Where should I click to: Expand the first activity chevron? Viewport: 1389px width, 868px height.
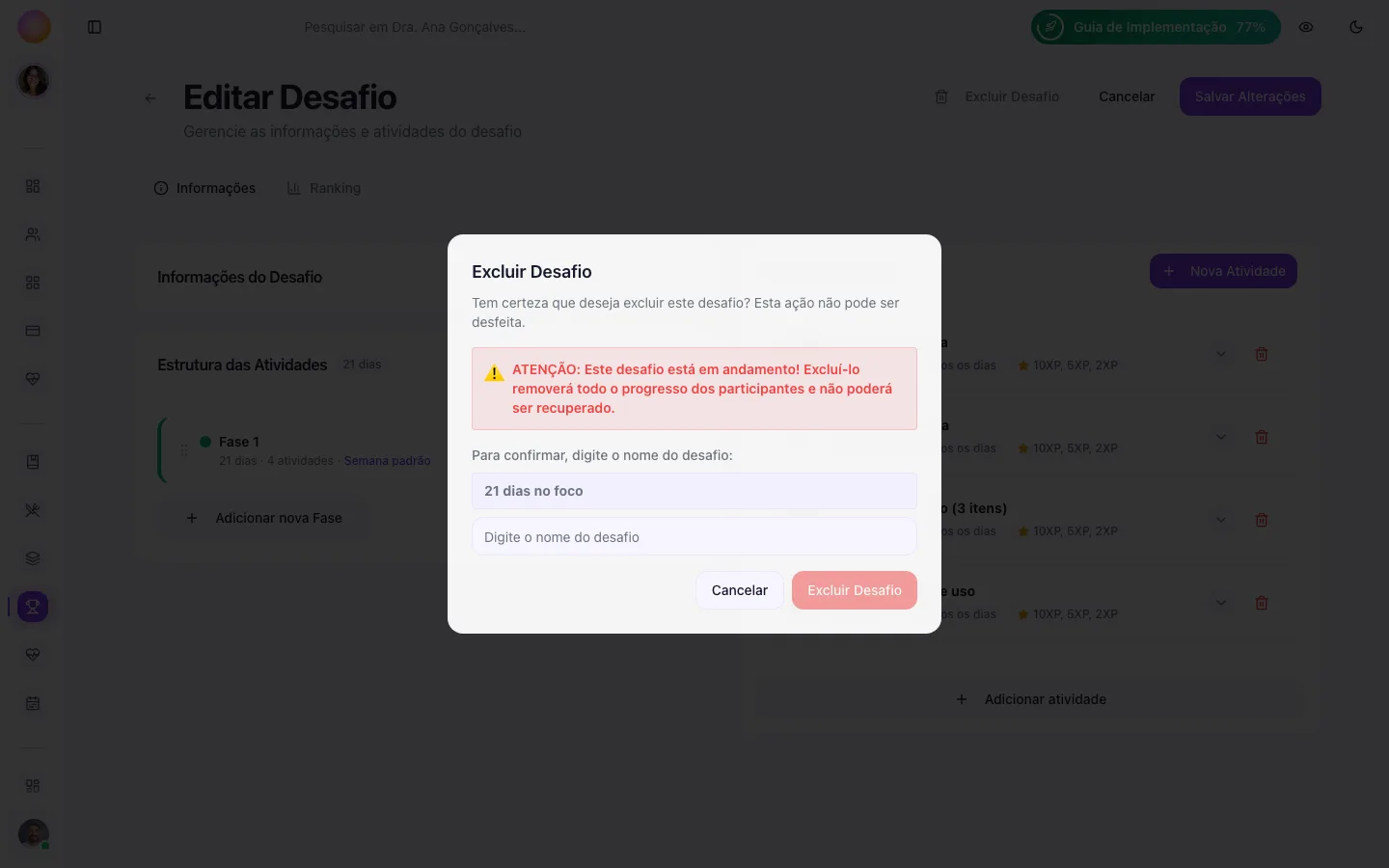[x=1221, y=354]
